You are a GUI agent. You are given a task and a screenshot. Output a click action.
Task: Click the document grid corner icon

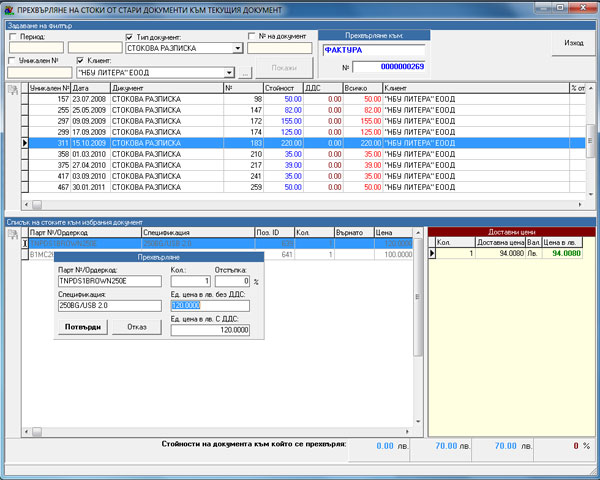[13, 90]
